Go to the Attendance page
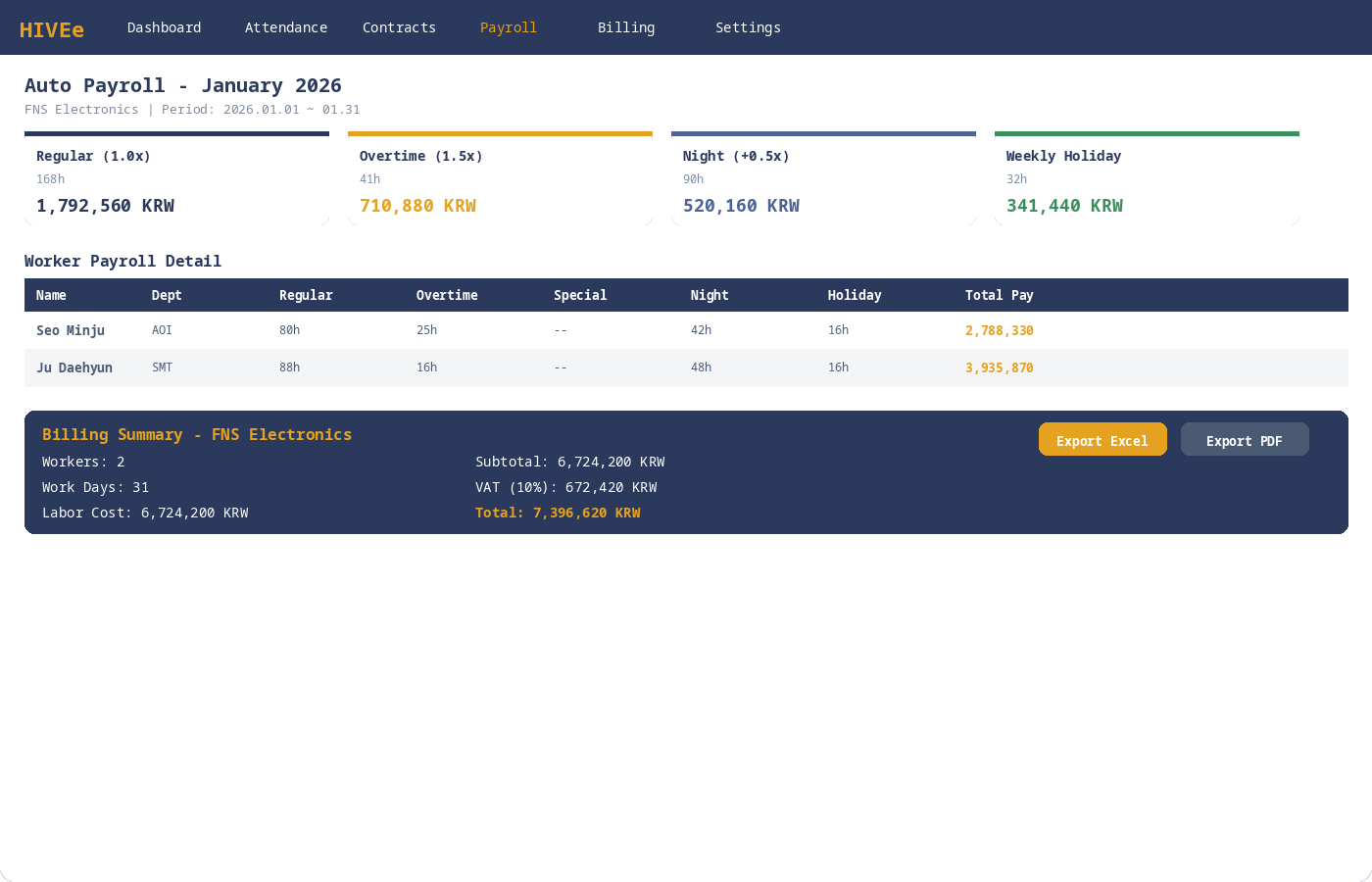 click(x=285, y=27)
